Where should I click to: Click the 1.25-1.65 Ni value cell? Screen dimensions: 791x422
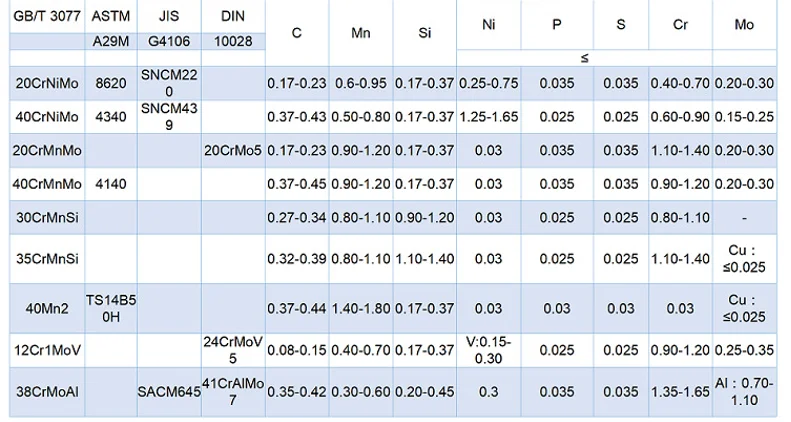[488, 117]
